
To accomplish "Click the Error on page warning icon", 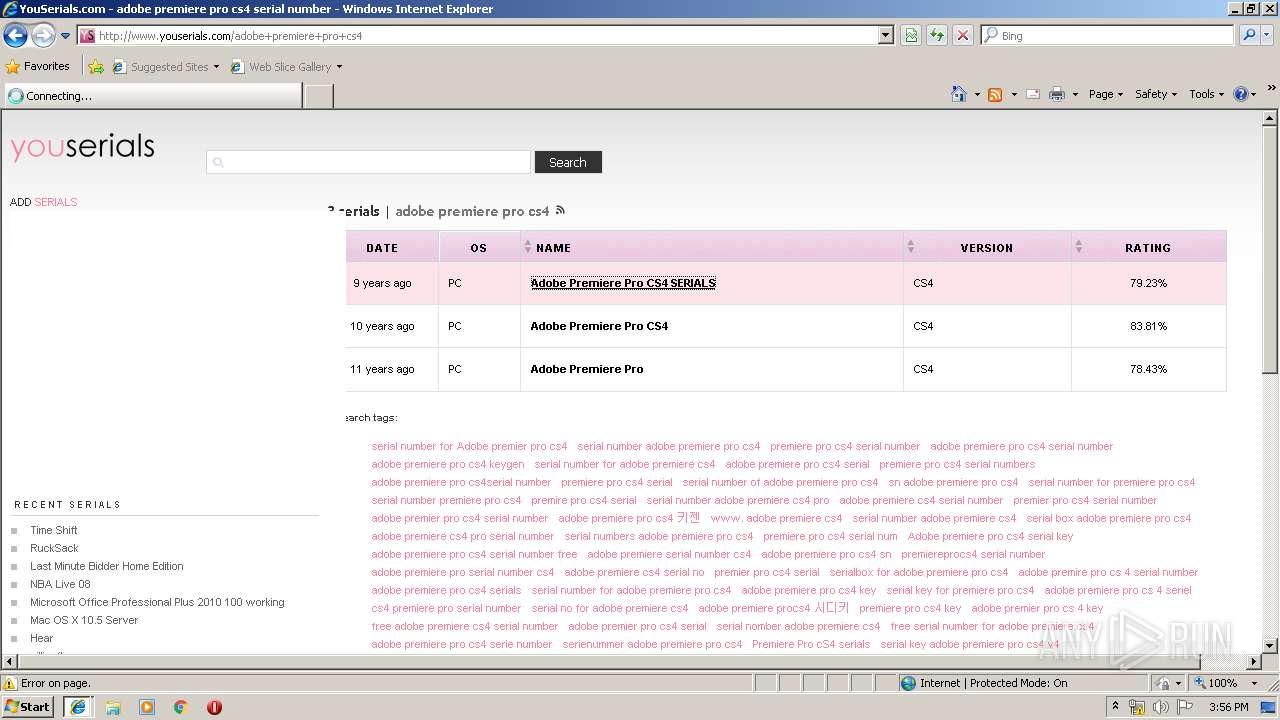I will click(x=11, y=683).
